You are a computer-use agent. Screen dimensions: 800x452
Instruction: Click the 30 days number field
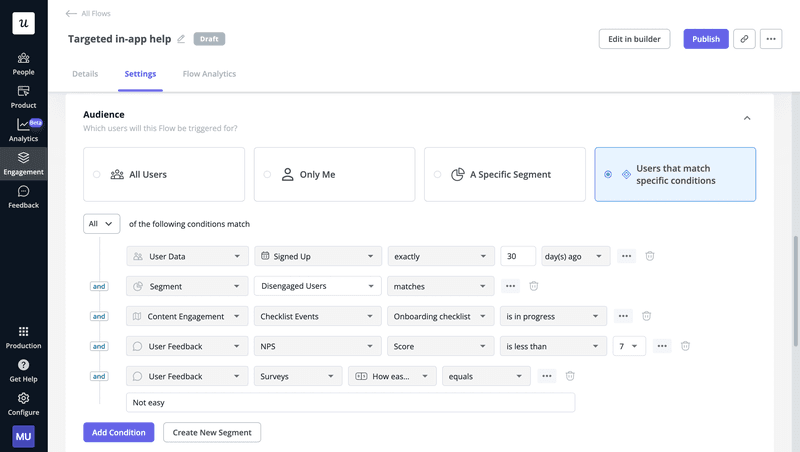click(x=518, y=256)
